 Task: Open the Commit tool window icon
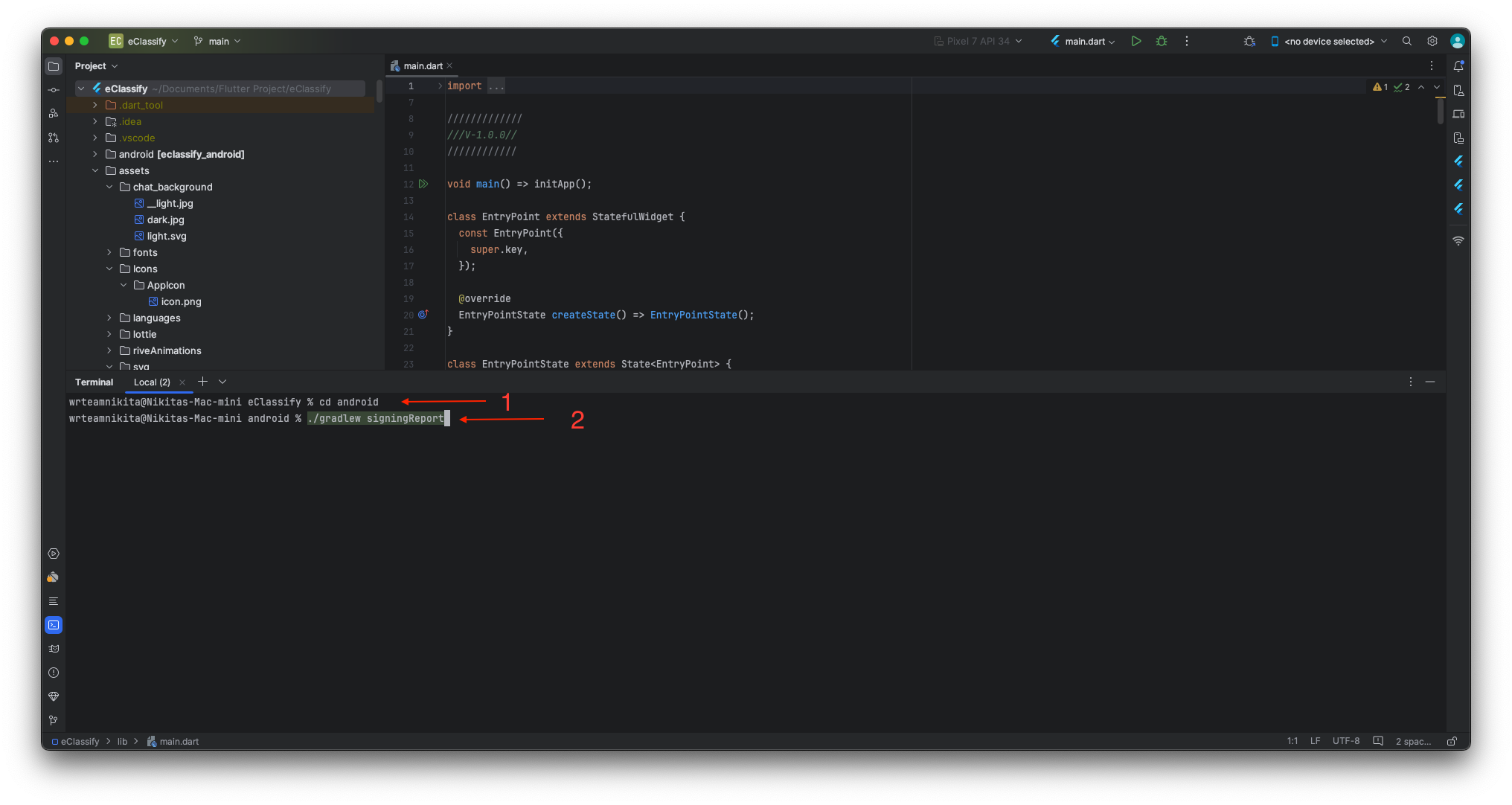54,90
